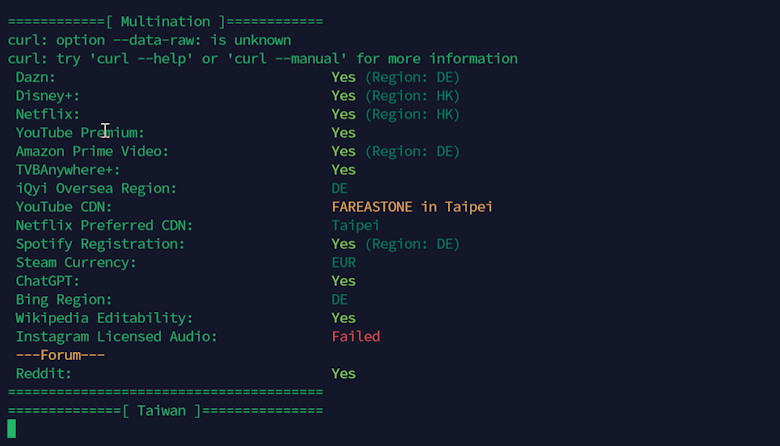780x446 pixels.
Task: Click the Wikipedia Editability label
Action: pos(104,318)
